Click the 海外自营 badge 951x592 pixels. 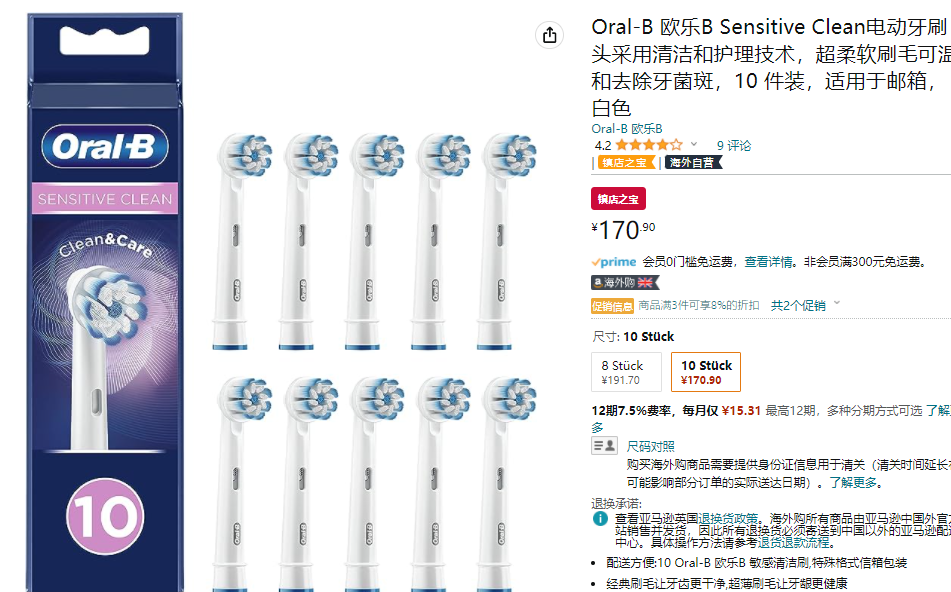691,162
